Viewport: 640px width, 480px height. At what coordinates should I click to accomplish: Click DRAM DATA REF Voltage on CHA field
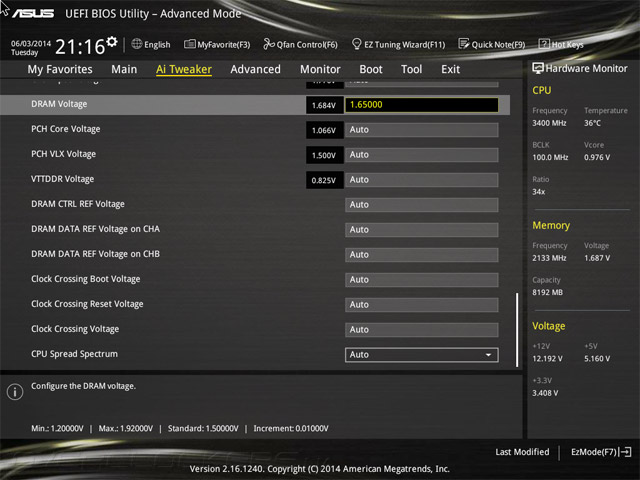[x=422, y=230]
